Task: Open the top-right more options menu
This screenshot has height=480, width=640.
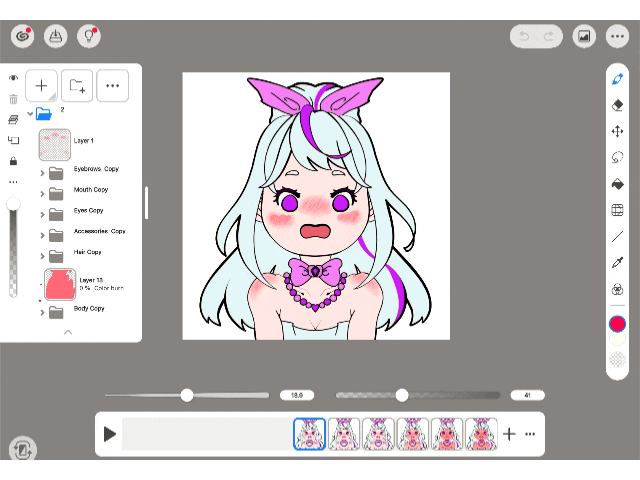Action: [617, 37]
